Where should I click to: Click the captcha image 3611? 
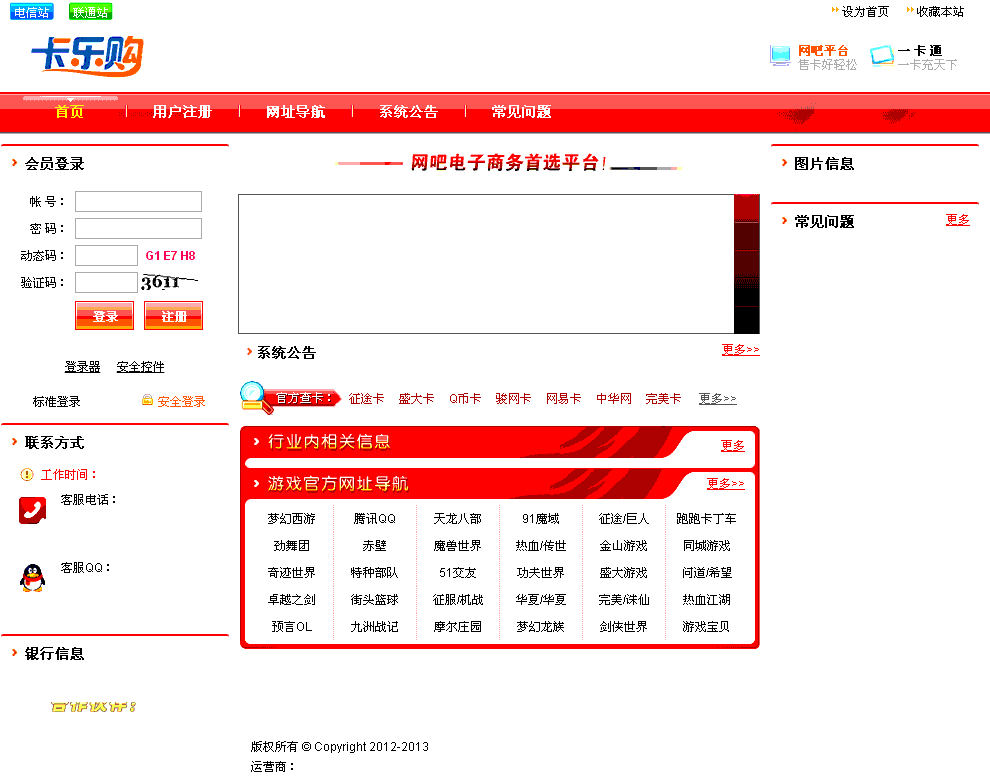coord(170,282)
